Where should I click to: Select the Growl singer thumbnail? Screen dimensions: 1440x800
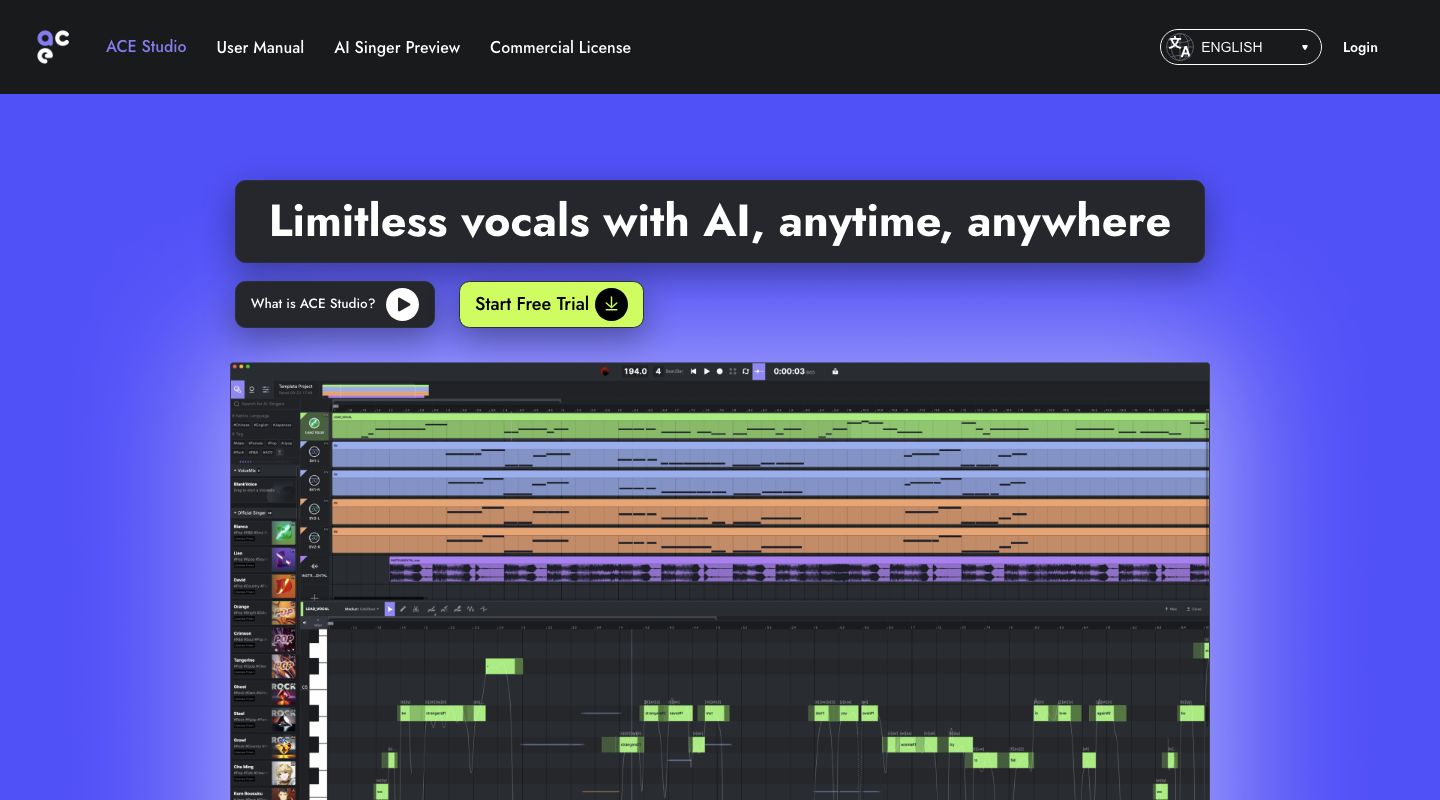tap(284, 747)
